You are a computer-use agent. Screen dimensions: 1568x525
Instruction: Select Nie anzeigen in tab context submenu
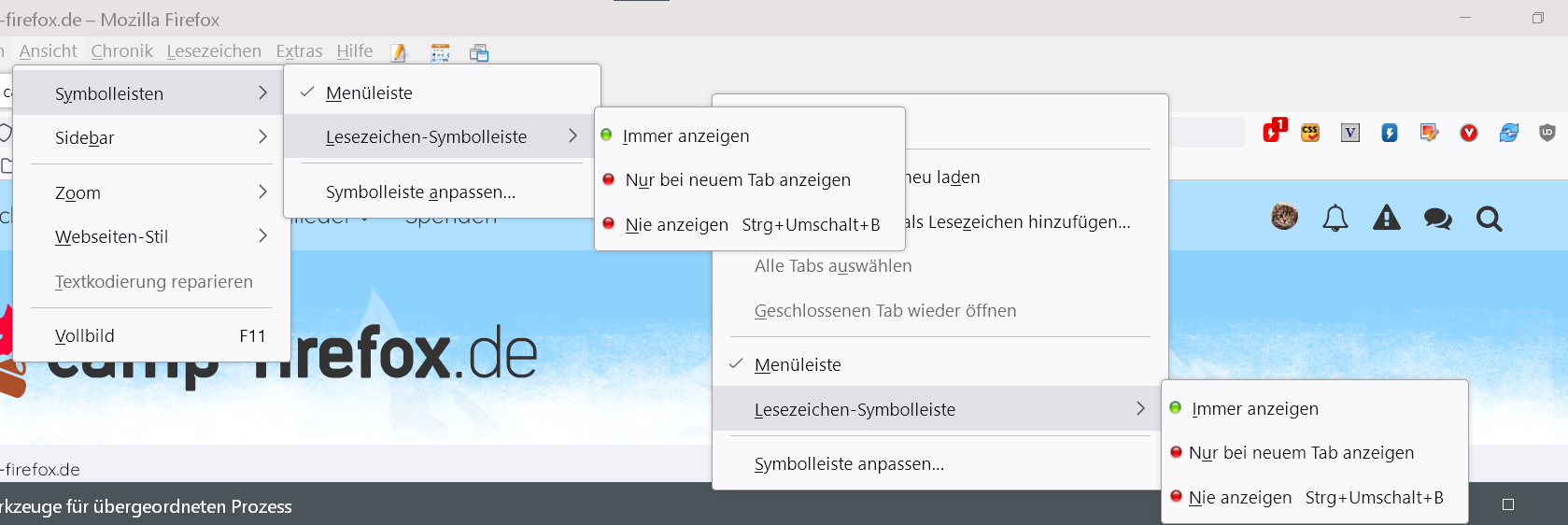(x=1315, y=497)
